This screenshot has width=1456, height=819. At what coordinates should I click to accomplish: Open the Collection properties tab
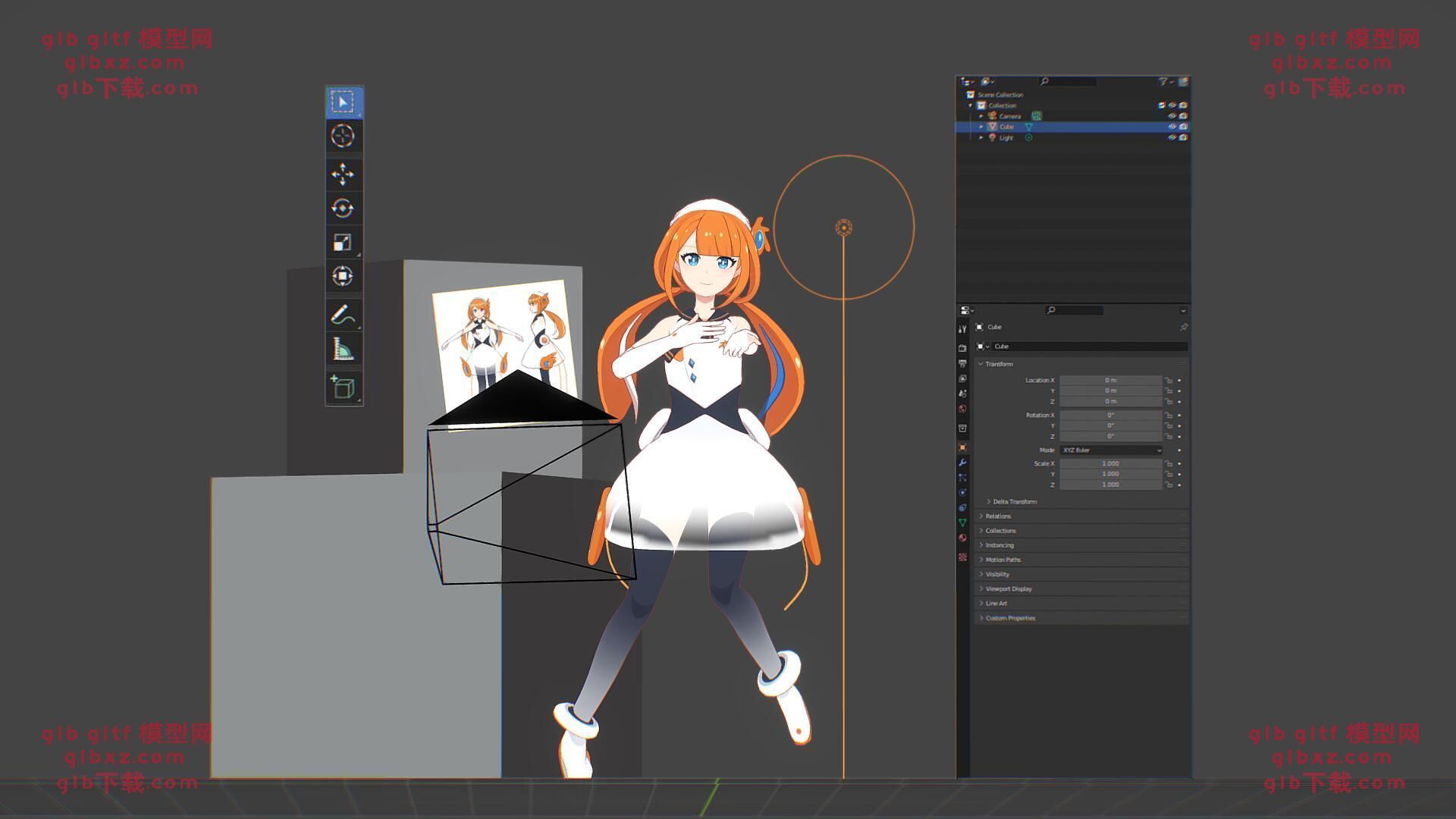pos(962,428)
